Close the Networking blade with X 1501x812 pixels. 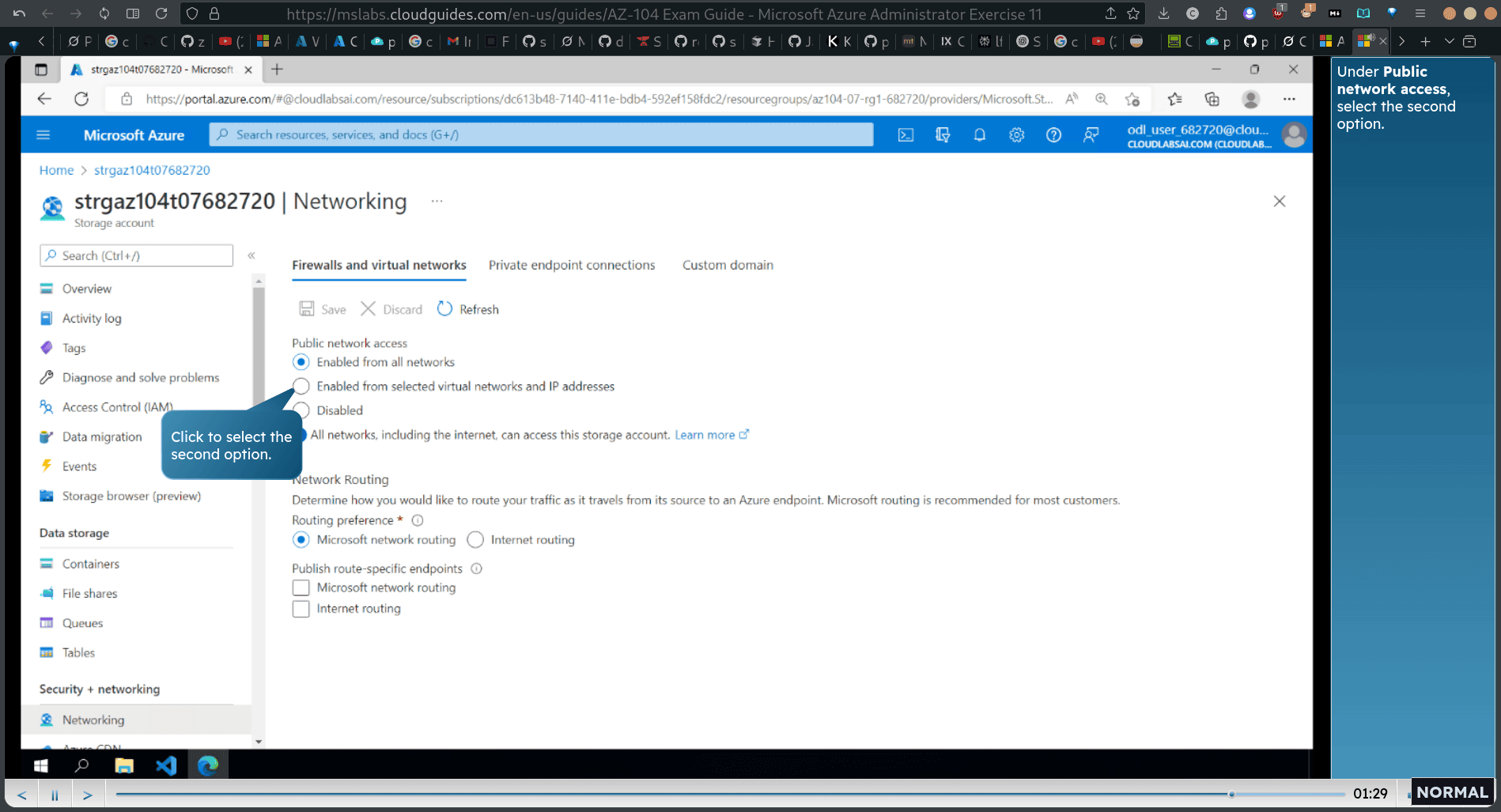pos(1280,201)
